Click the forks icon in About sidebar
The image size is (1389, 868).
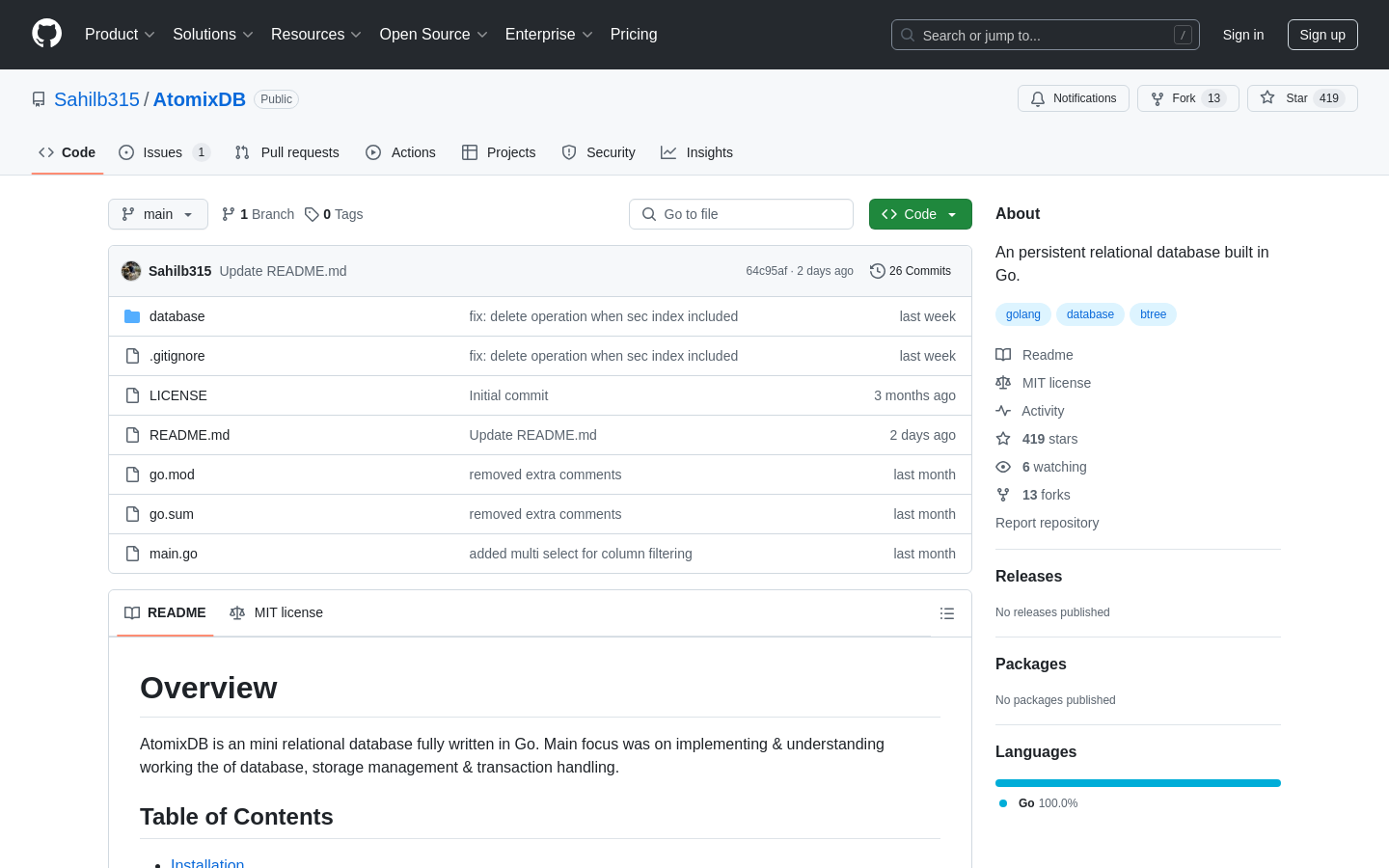point(1003,495)
